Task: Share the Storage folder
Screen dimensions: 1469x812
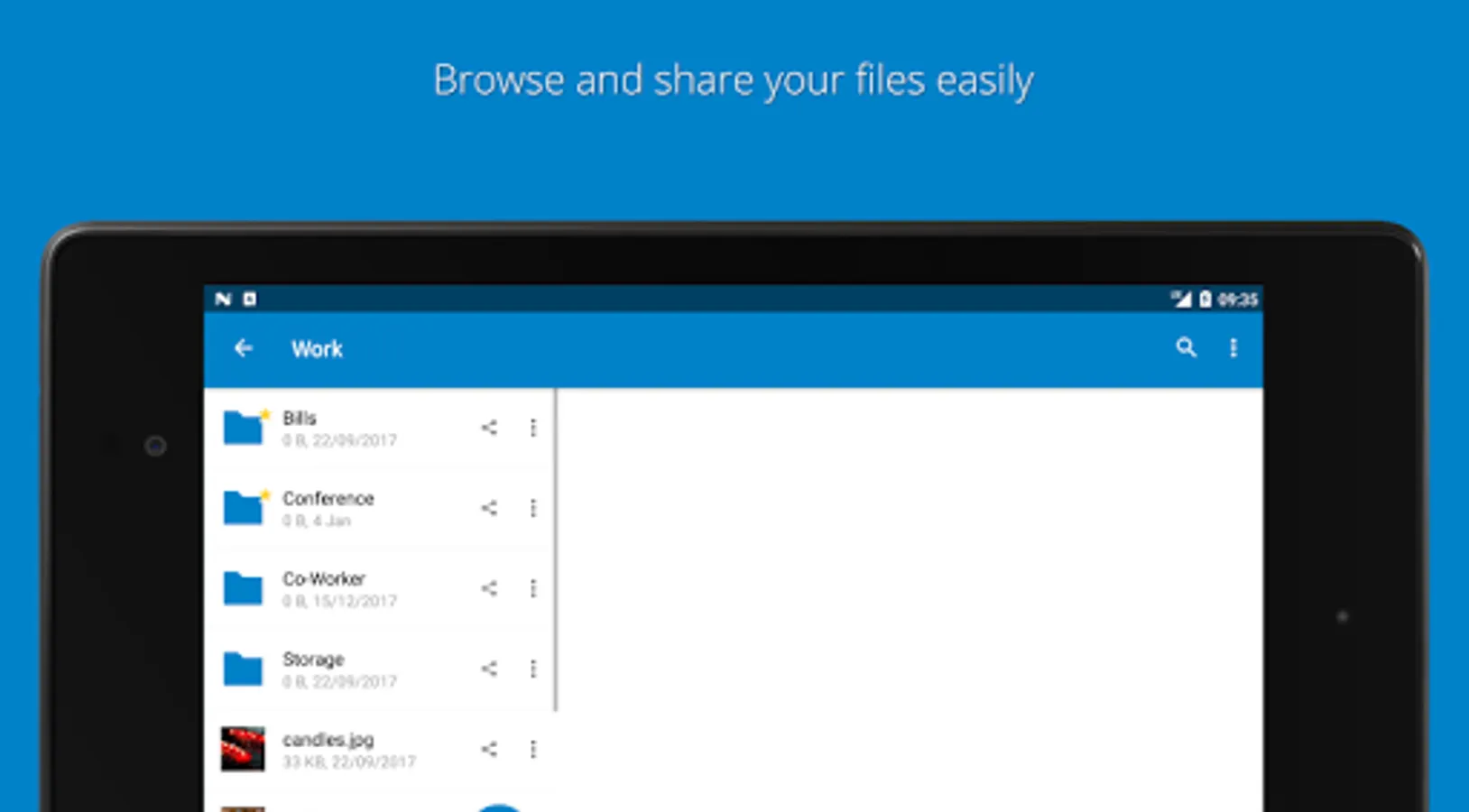Action: click(x=489, y=669)
